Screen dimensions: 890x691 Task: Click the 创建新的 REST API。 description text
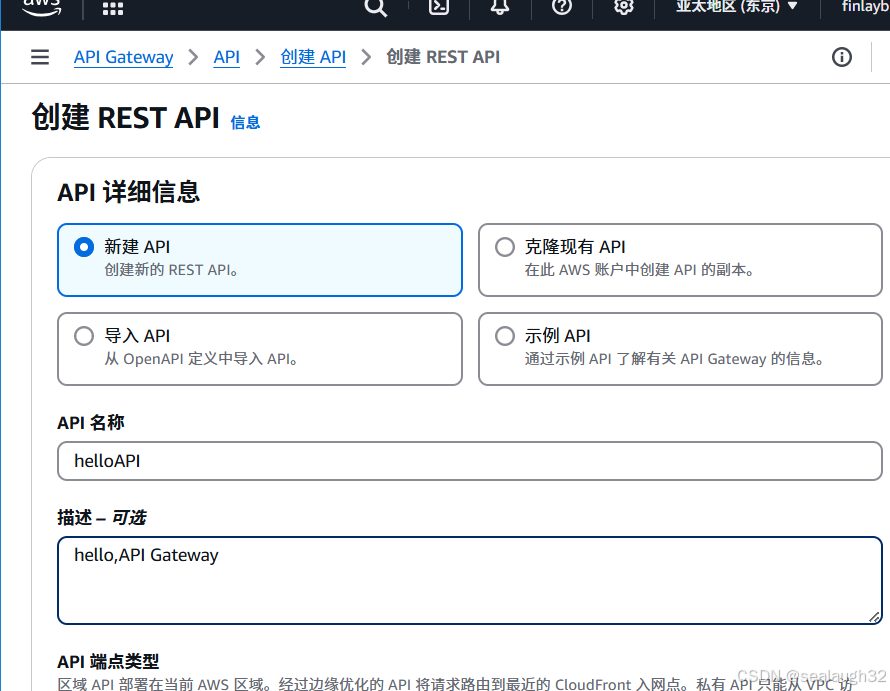pyautogui.click(x=171, y=270)
